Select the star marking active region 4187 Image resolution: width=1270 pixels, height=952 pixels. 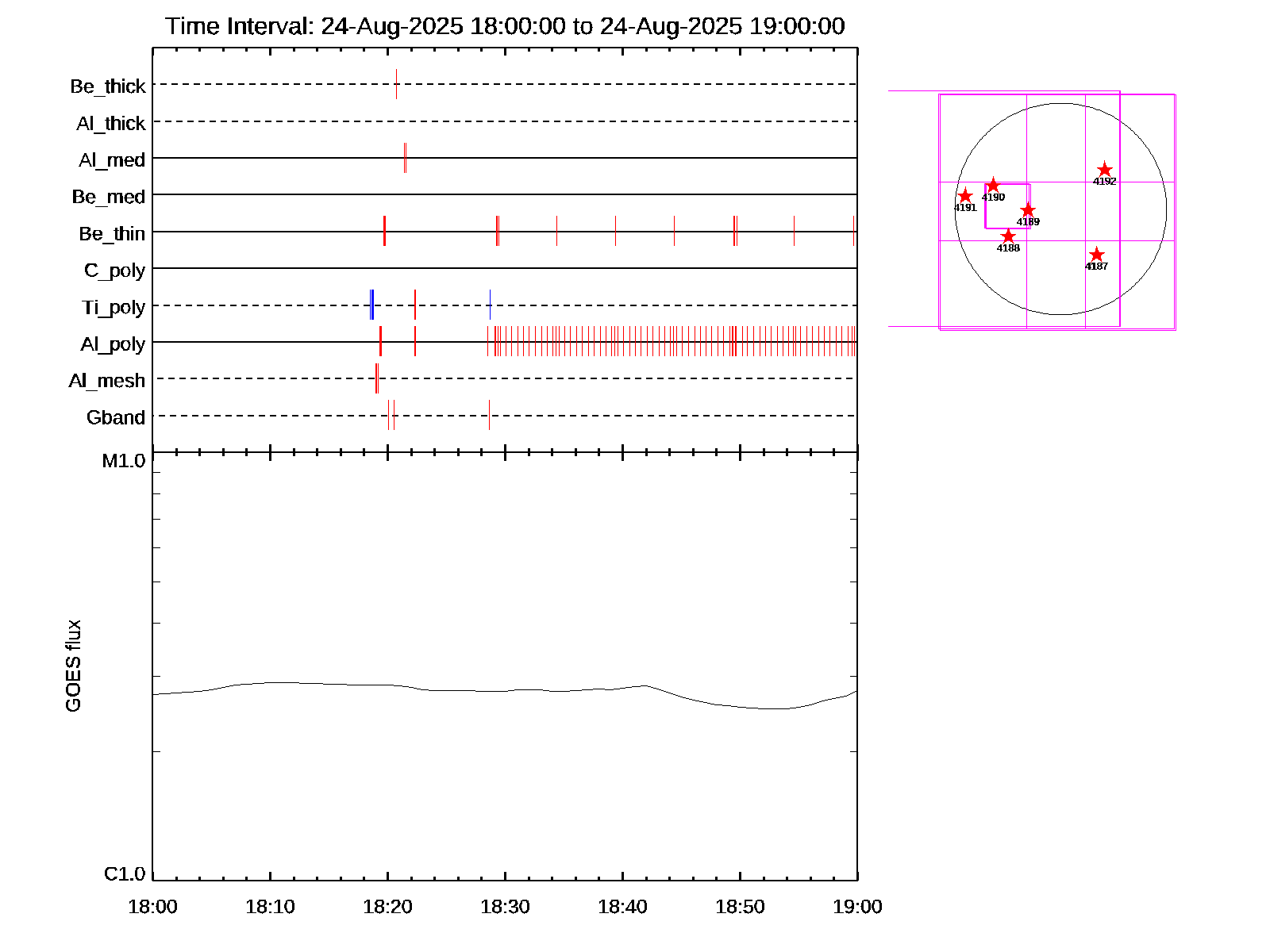pos(1096,255)
